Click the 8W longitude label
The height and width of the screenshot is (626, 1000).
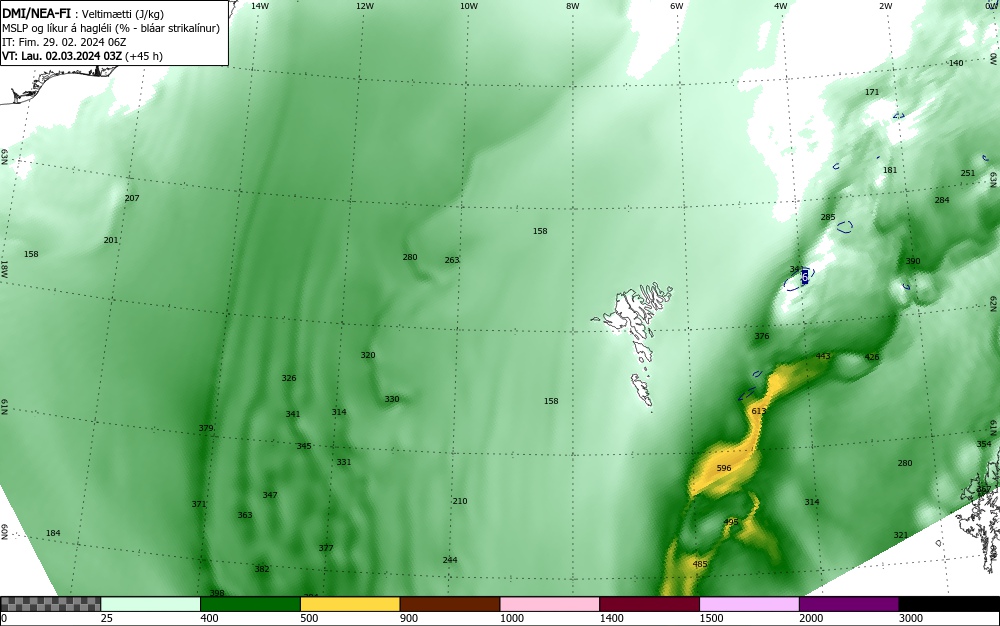pyautogui.click(x=573, y=6)
